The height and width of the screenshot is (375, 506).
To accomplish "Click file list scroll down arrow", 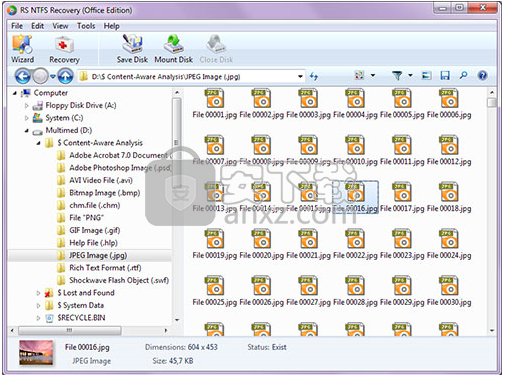I will [x=492, y=330].
